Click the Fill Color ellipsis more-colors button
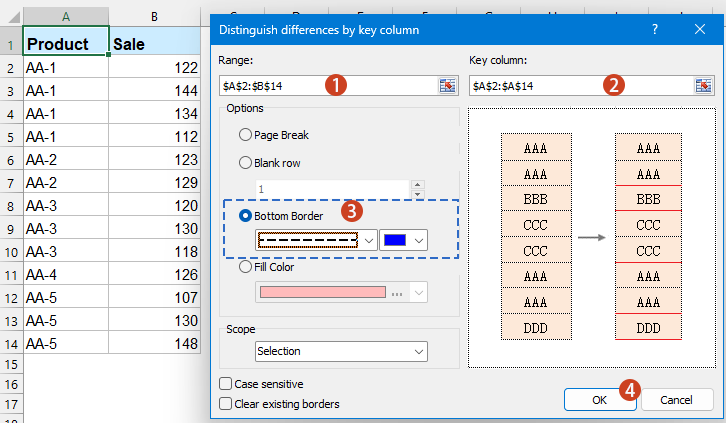The height and width of the screenshot is (423, 726). pyautogui.click(x=397, y=292)
